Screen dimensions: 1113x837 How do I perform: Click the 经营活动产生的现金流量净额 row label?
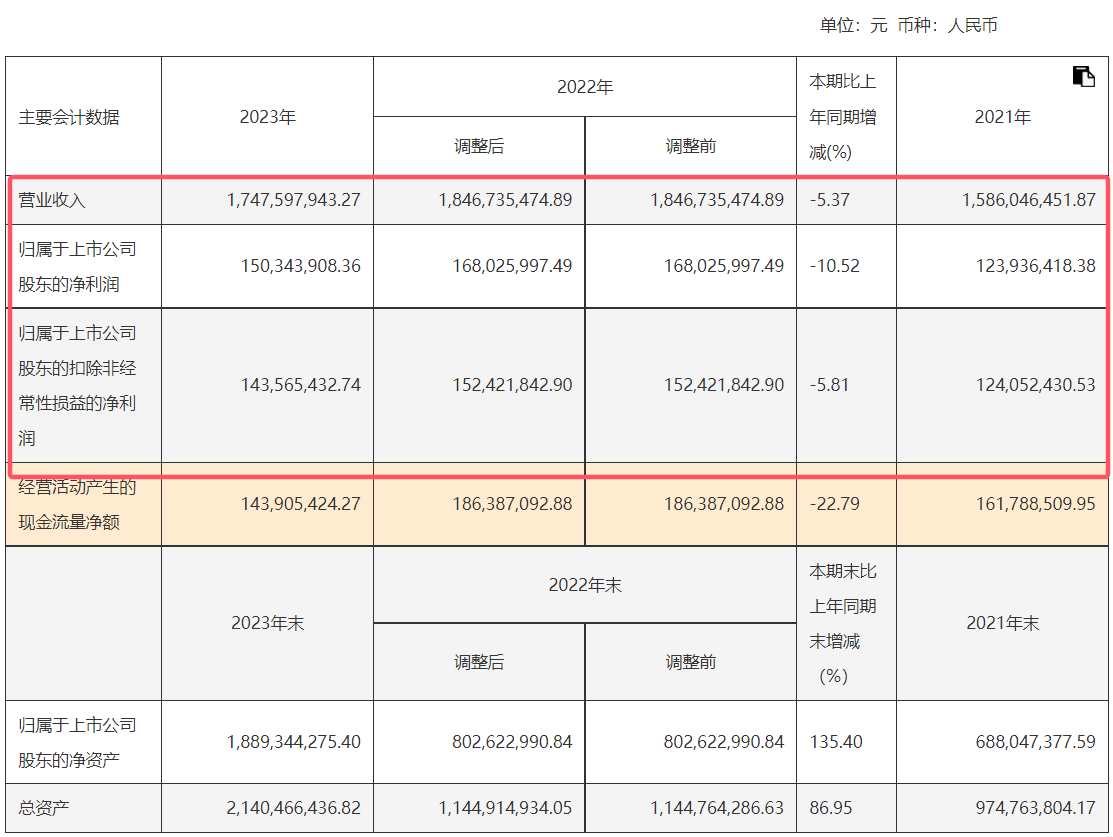[78, 505]
